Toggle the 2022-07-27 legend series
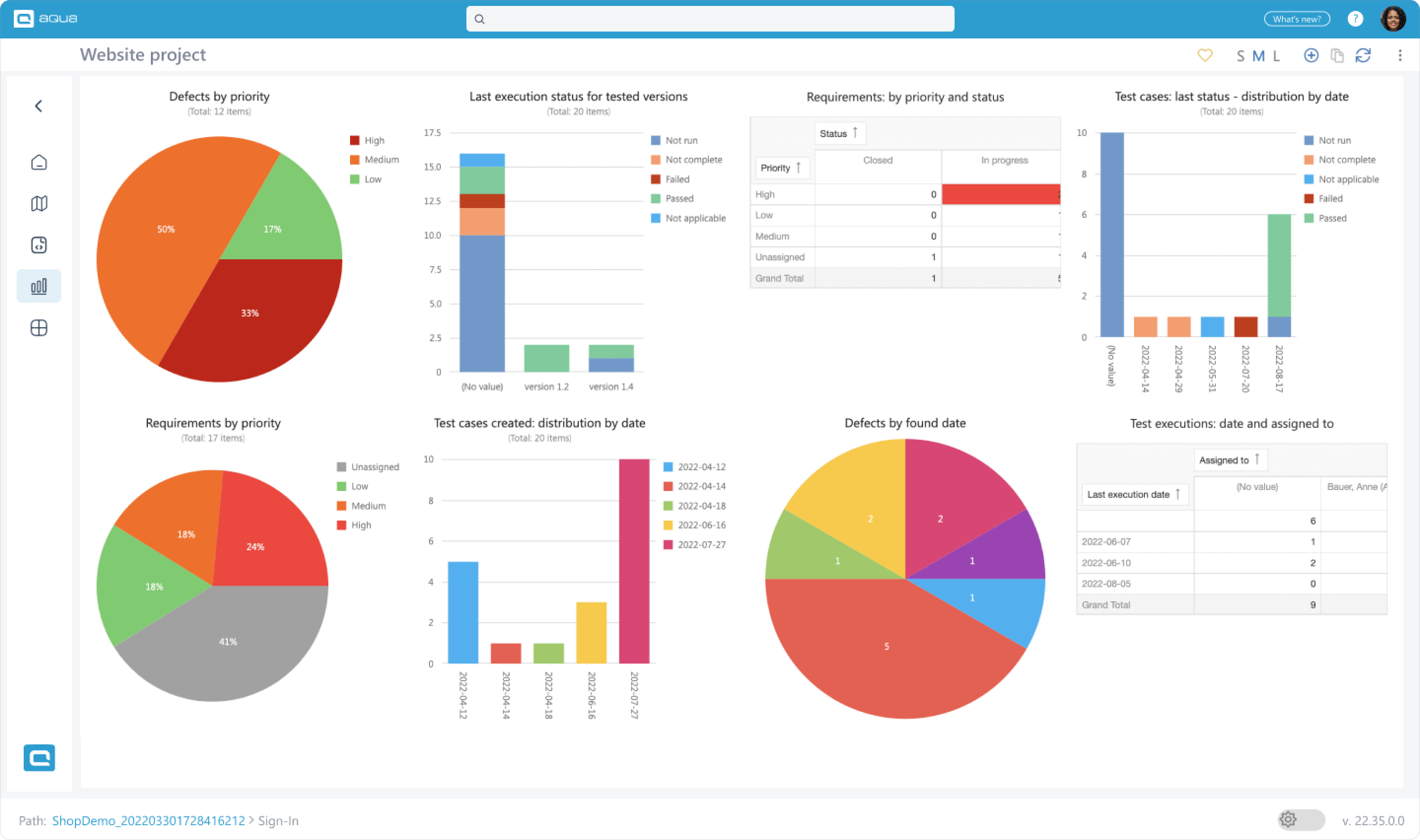The width and height of the screenshot is (1420, 840). pyautogui.click(x=701, y=545)
